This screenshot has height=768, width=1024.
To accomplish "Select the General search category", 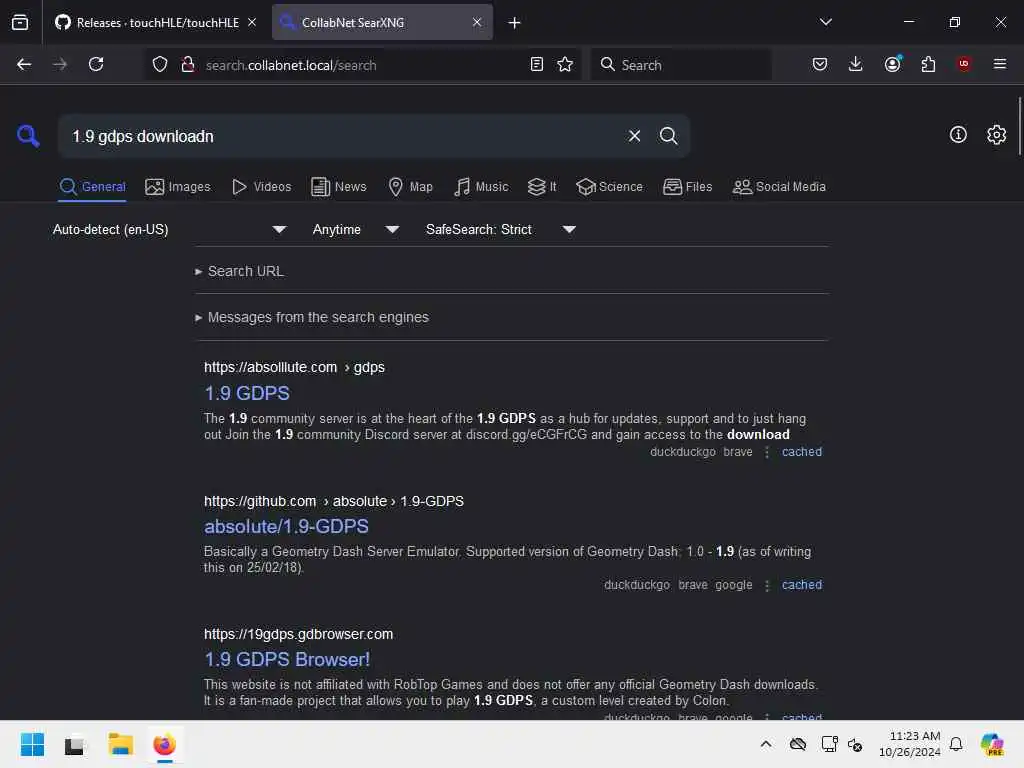I will [92, 187].
